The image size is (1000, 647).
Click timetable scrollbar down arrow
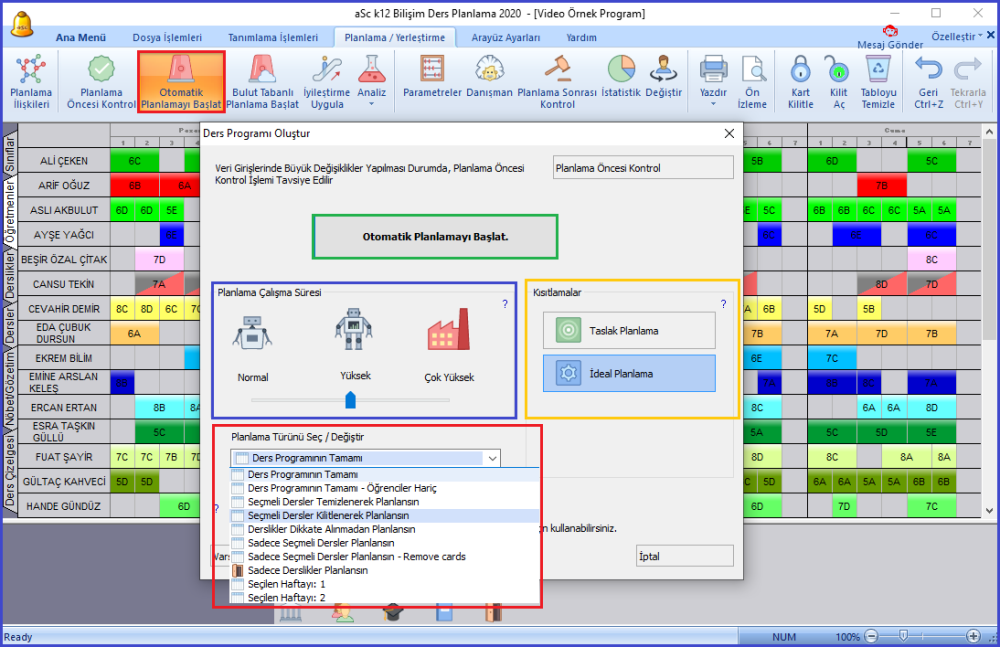tap(989, 510)
